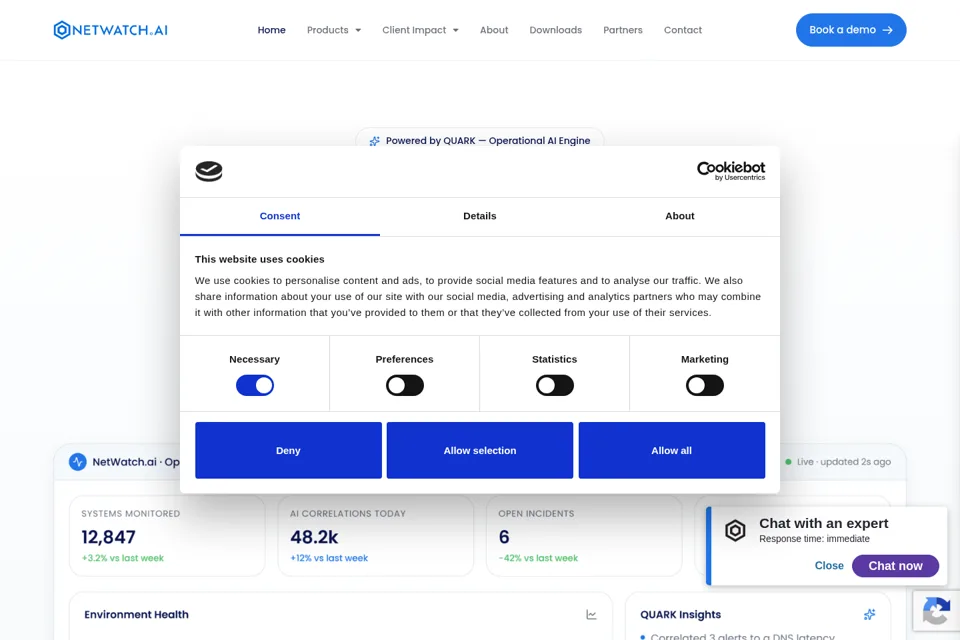Click the Allow selection button
This screenshot has height=640, width=960.
click(x=480, y=450)
